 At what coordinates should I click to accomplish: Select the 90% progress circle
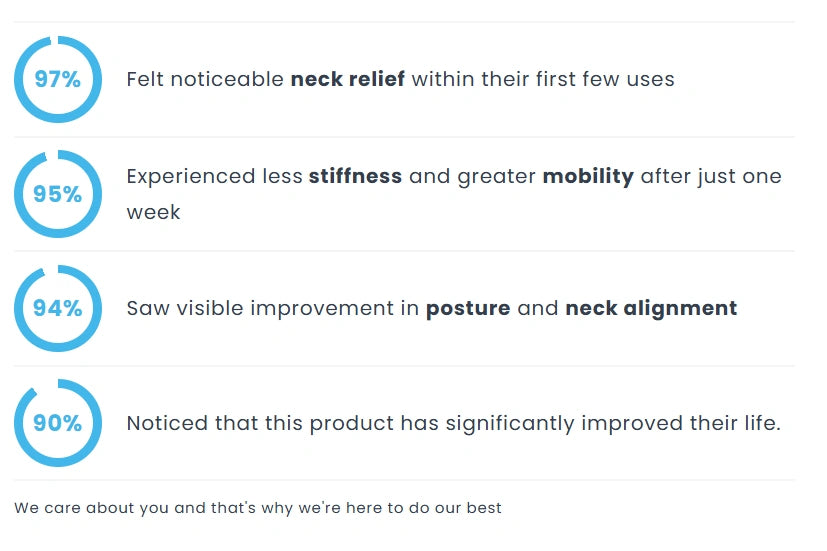[58, 423]
